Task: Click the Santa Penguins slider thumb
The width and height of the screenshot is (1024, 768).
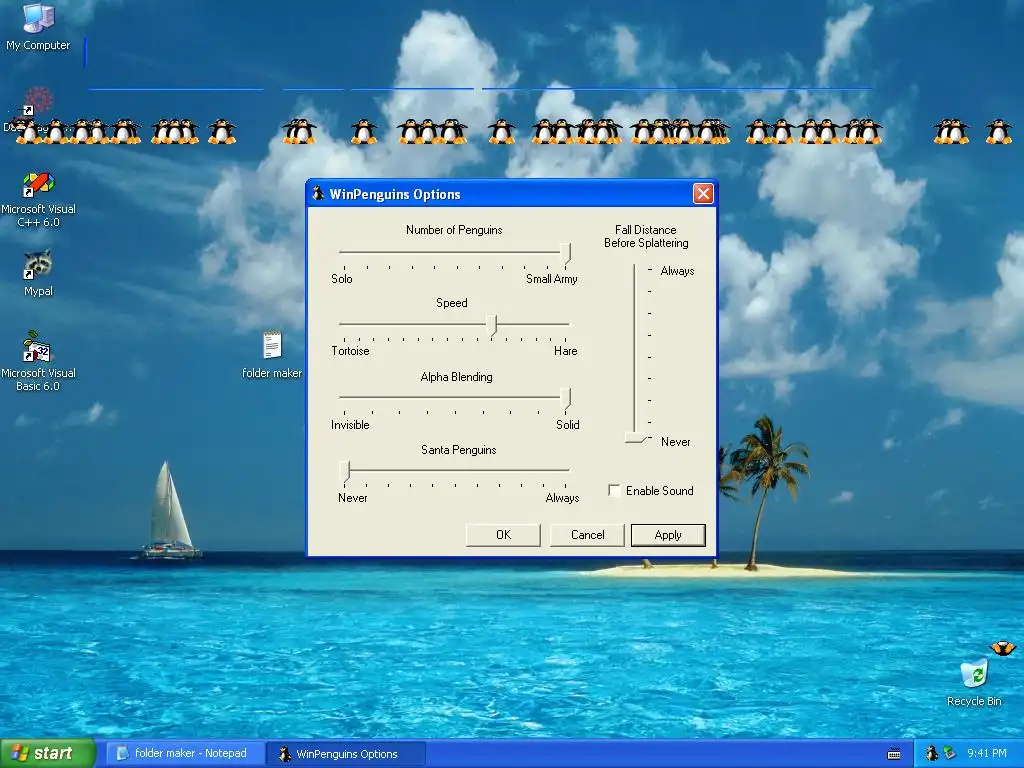Action: 344,472
